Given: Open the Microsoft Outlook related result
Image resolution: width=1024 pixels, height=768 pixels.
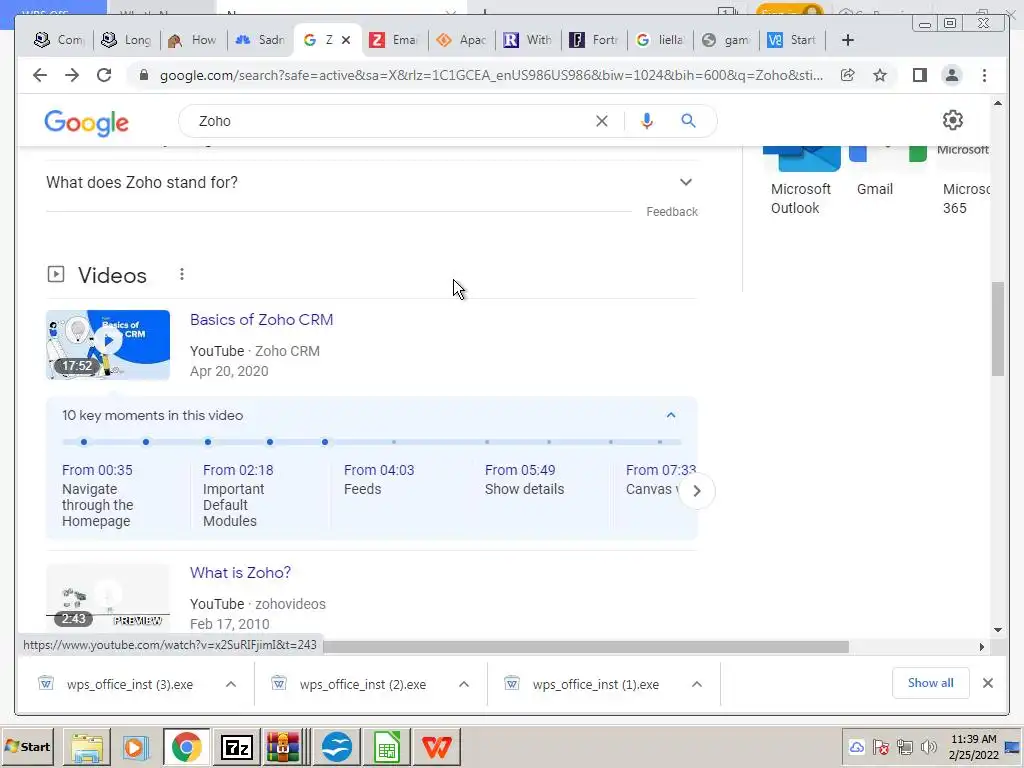Looking at the screenshot, I should (801, 180).
